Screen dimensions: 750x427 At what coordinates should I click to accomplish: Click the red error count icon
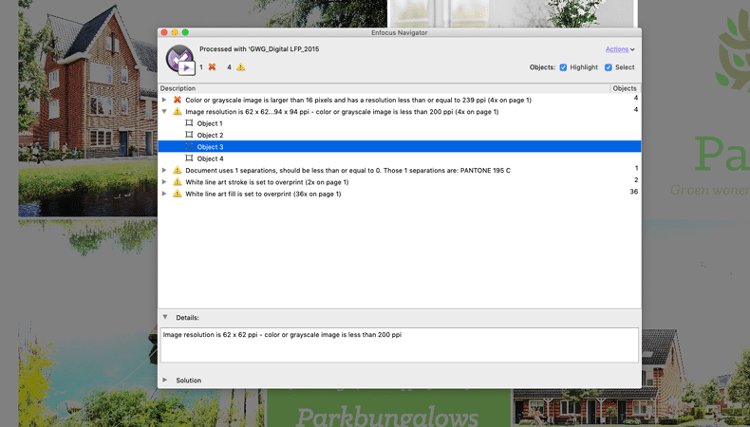(212, 67)
